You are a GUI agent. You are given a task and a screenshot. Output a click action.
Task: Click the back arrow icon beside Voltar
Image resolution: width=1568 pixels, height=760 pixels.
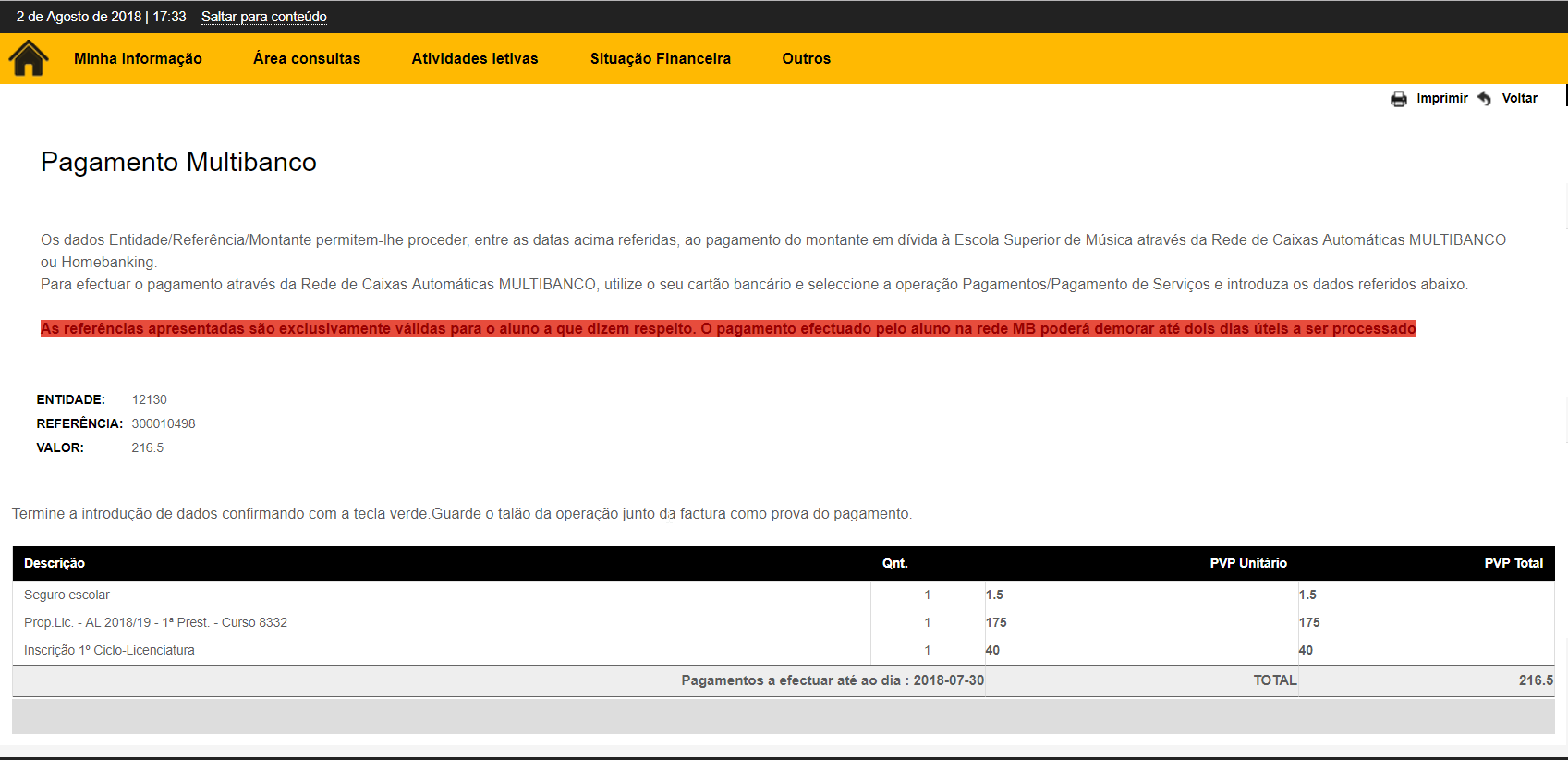pyautogui.click(x=1484, y=98)
